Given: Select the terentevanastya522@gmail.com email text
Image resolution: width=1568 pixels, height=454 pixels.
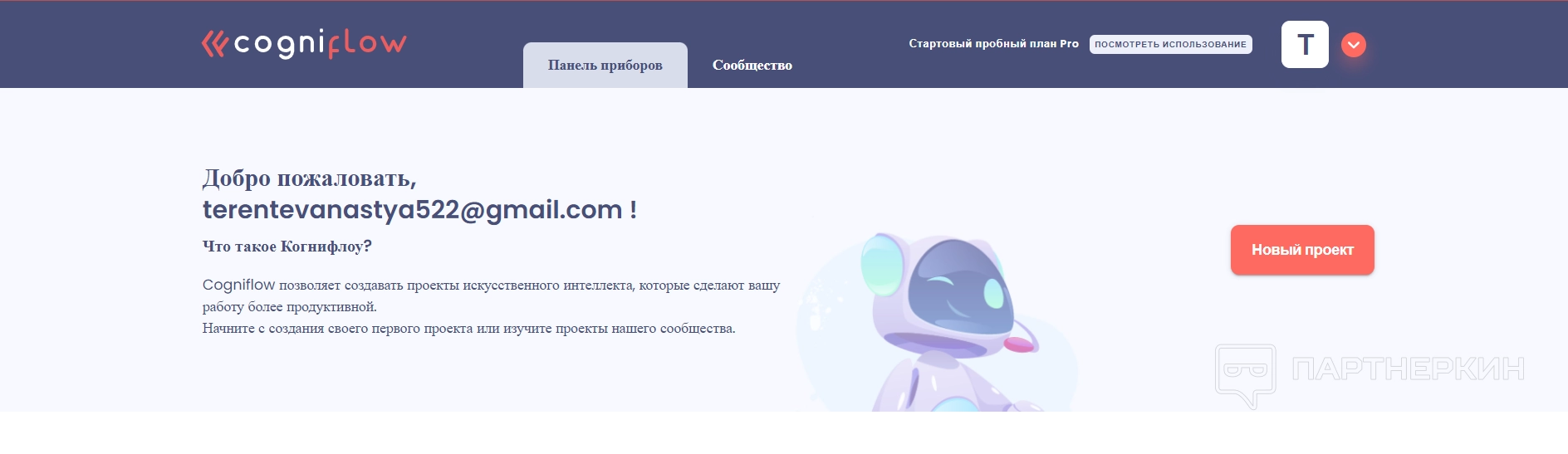Looking at the screenshot, I should coord(413,209).
